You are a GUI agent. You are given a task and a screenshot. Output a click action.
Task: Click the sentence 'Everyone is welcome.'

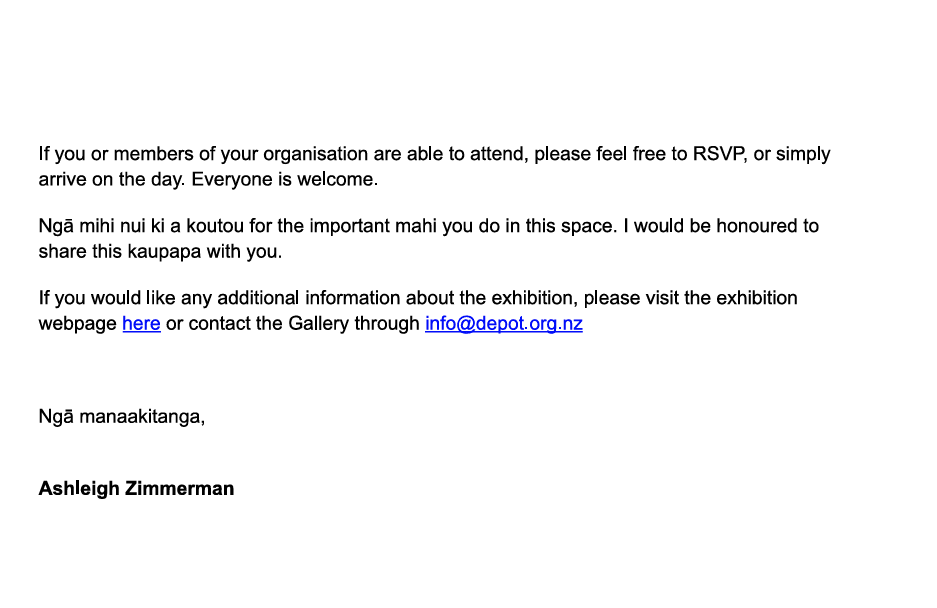tap(285, 180)
